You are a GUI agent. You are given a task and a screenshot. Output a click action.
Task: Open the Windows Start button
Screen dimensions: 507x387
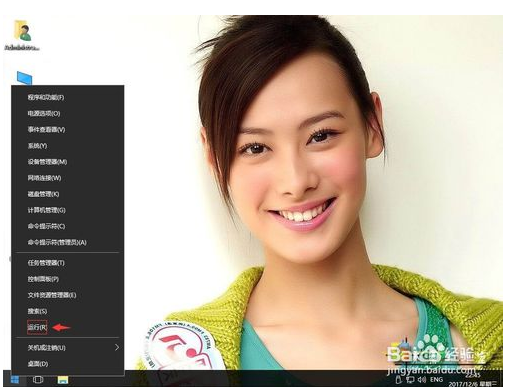click(x=15, y=379)
